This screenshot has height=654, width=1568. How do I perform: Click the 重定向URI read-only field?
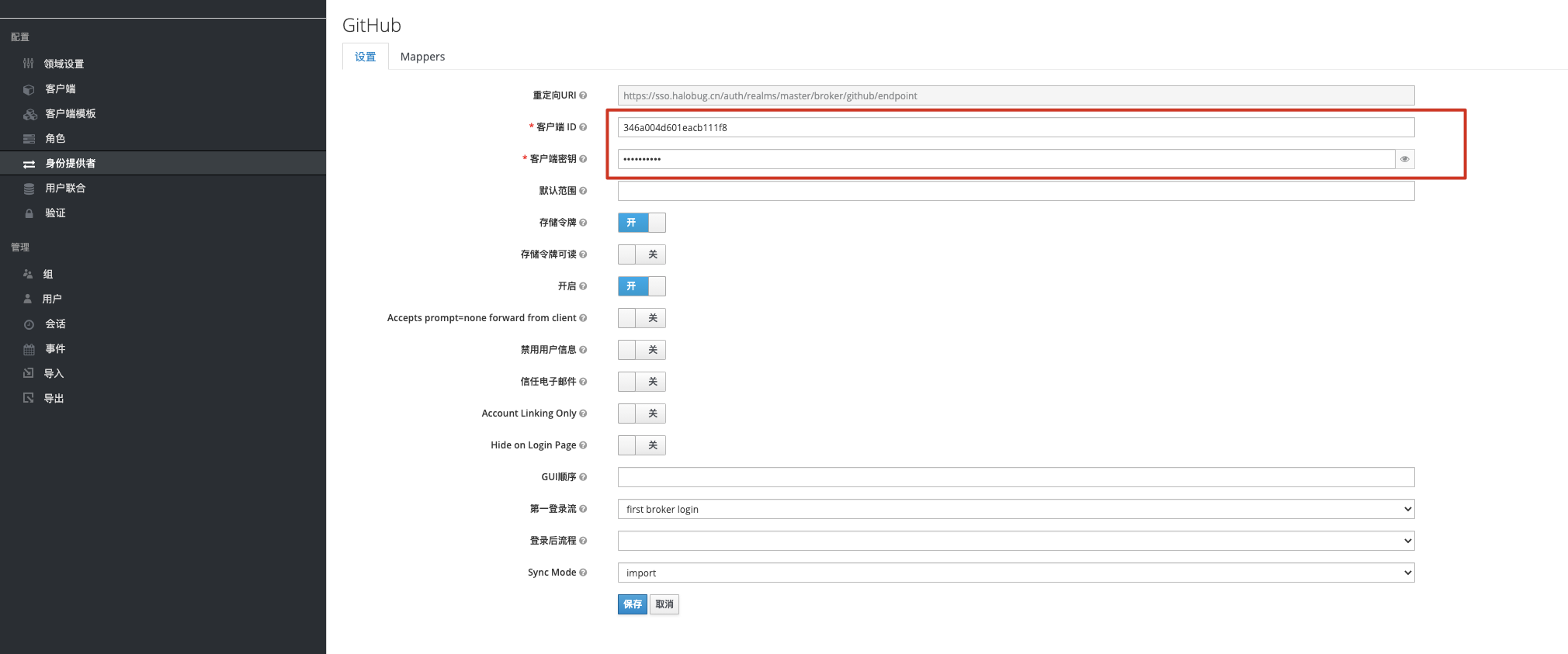[x=1016, y=95]
